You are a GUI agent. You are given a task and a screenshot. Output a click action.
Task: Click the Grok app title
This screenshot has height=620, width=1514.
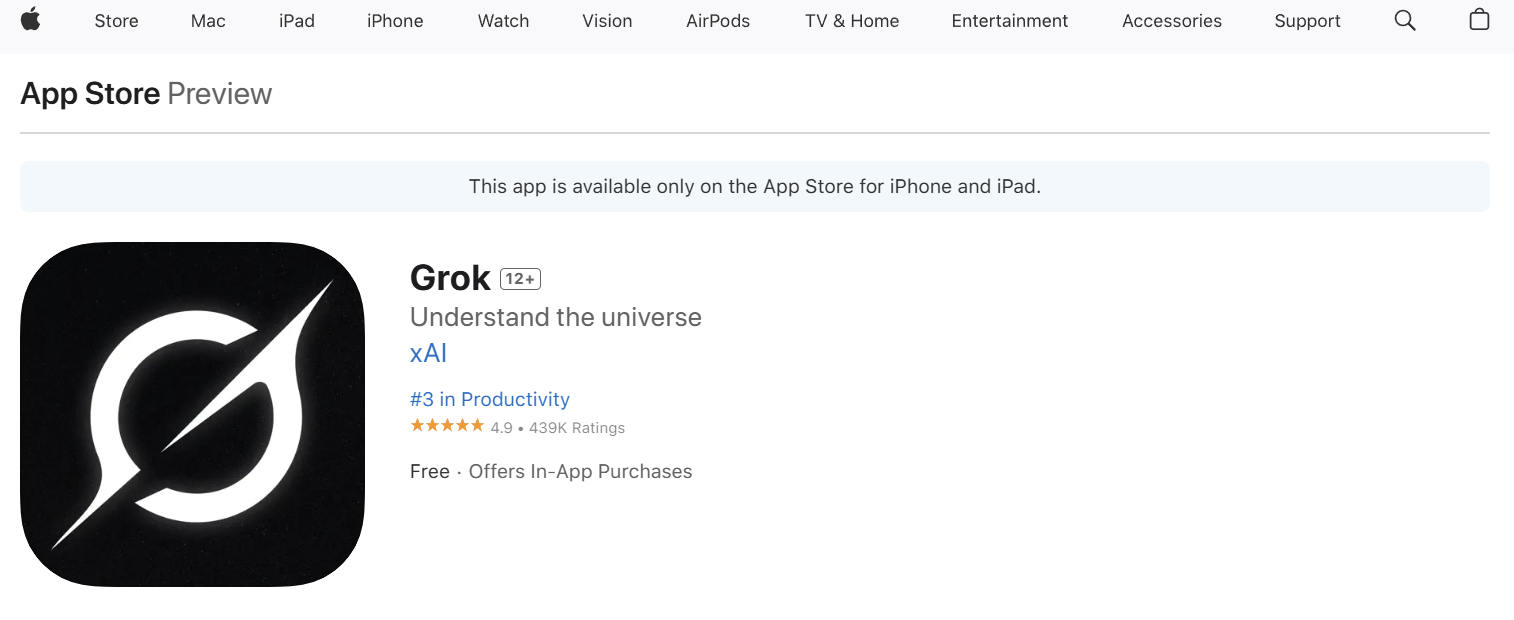pos(450,277)
